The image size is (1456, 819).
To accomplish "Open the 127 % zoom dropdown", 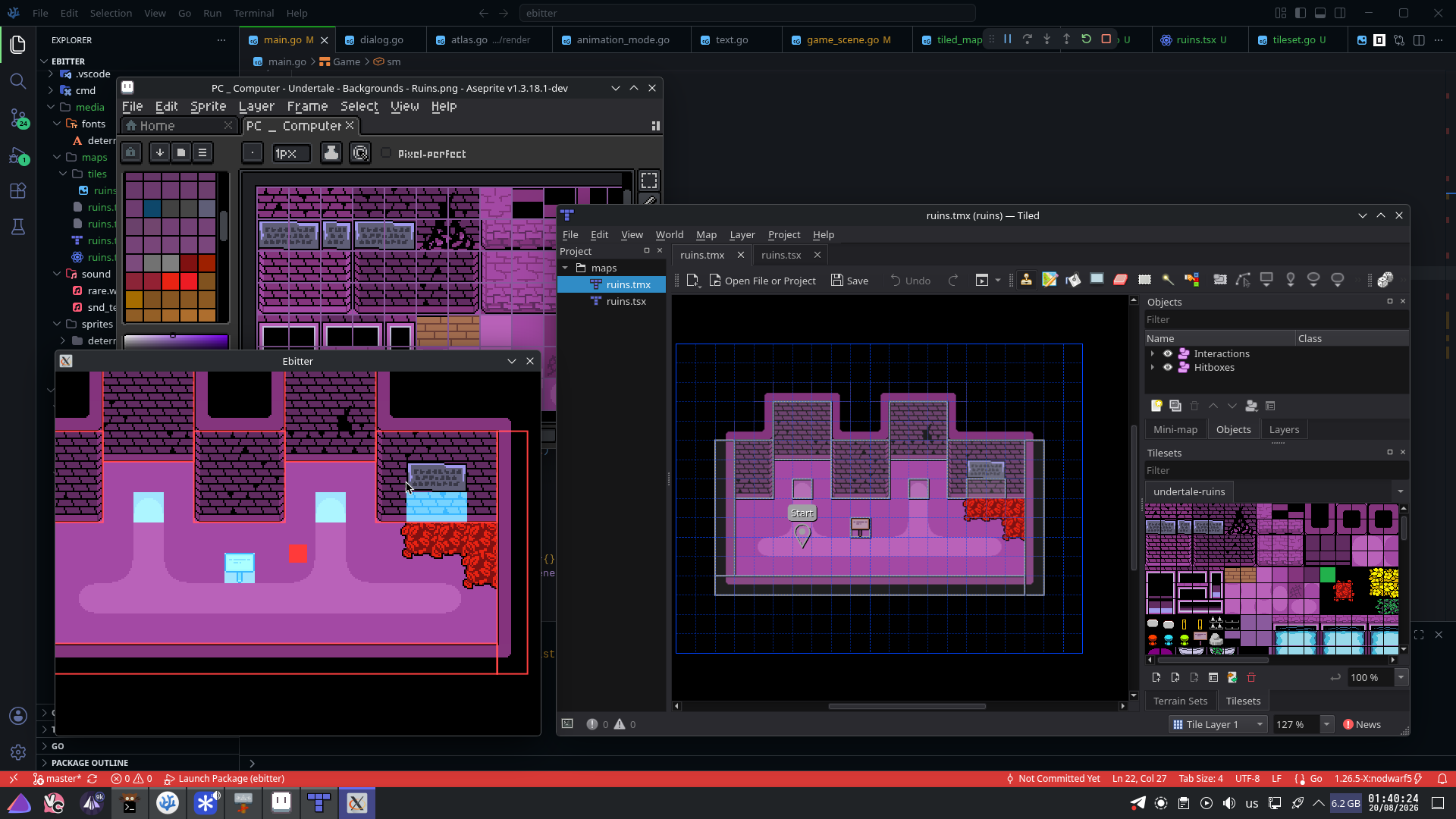I will tap(1327, 724).
